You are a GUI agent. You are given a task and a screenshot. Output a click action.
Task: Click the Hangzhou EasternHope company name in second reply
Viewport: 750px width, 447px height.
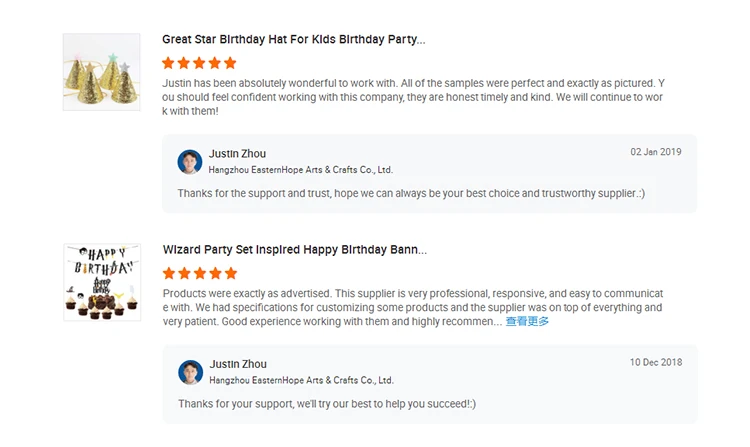point(300,380)
